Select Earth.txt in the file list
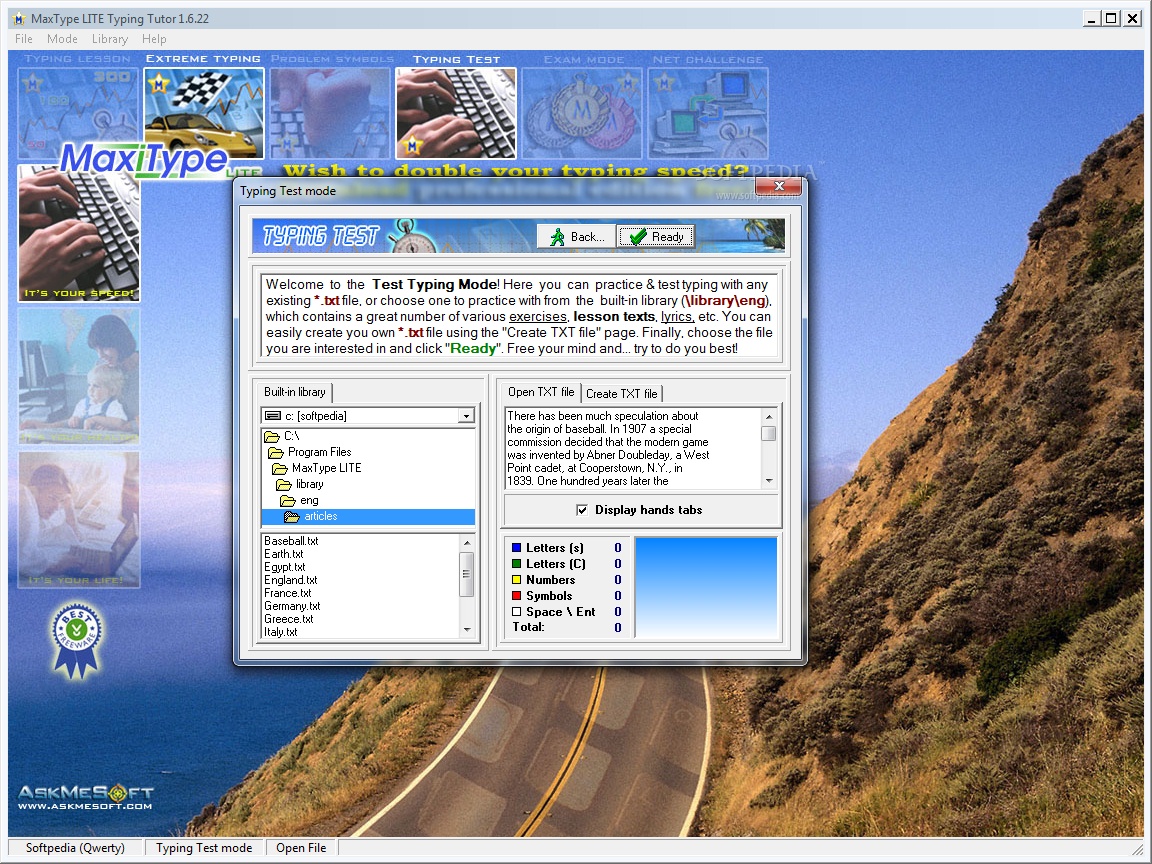This screenshot has height=864, width=1152. point(284,554)
